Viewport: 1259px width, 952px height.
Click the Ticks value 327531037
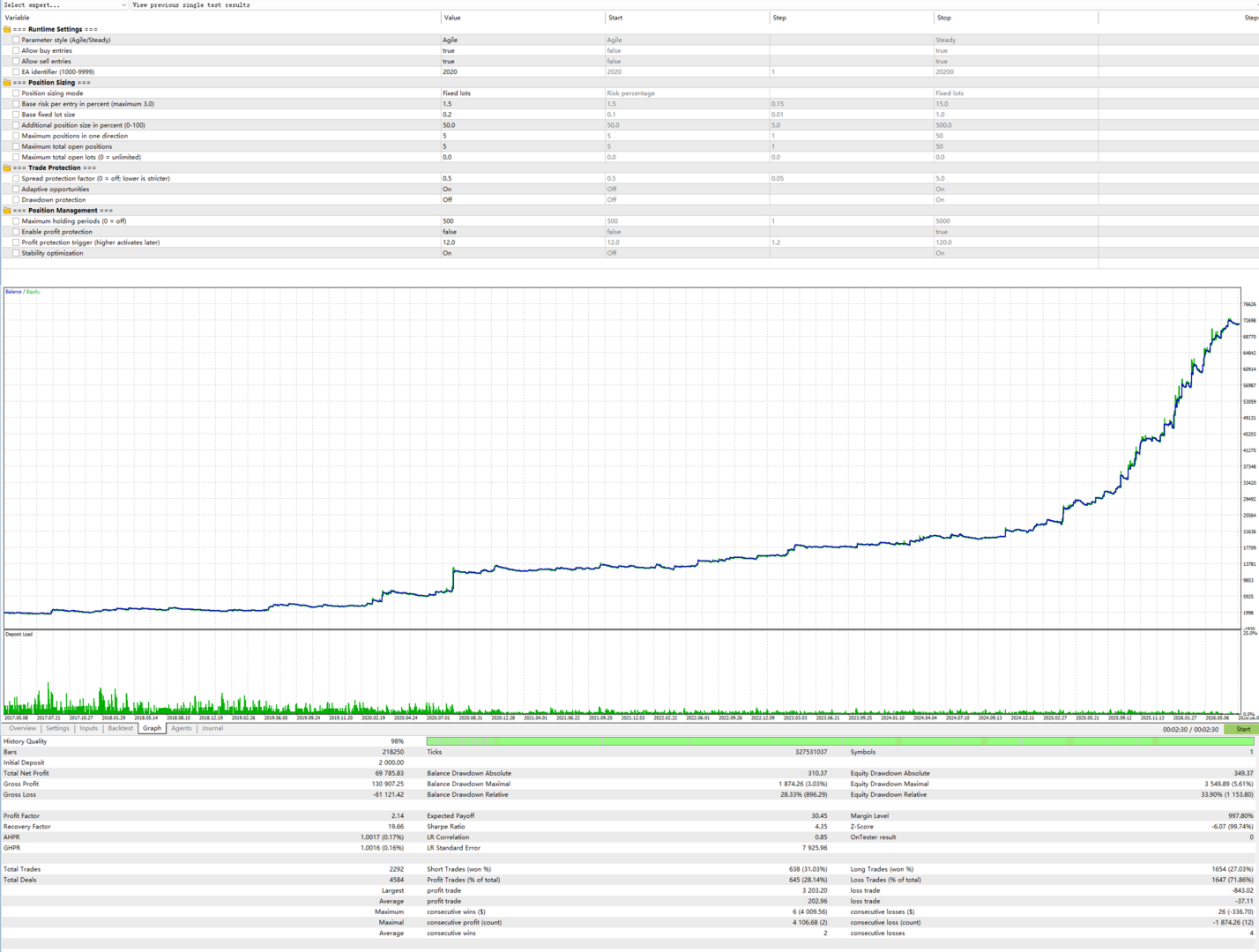(811, 752)
